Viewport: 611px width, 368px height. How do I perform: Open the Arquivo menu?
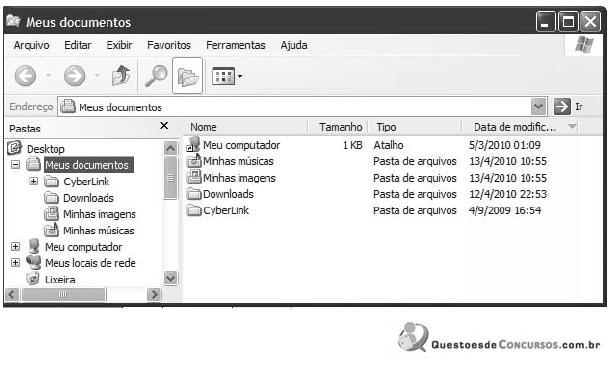32,45
